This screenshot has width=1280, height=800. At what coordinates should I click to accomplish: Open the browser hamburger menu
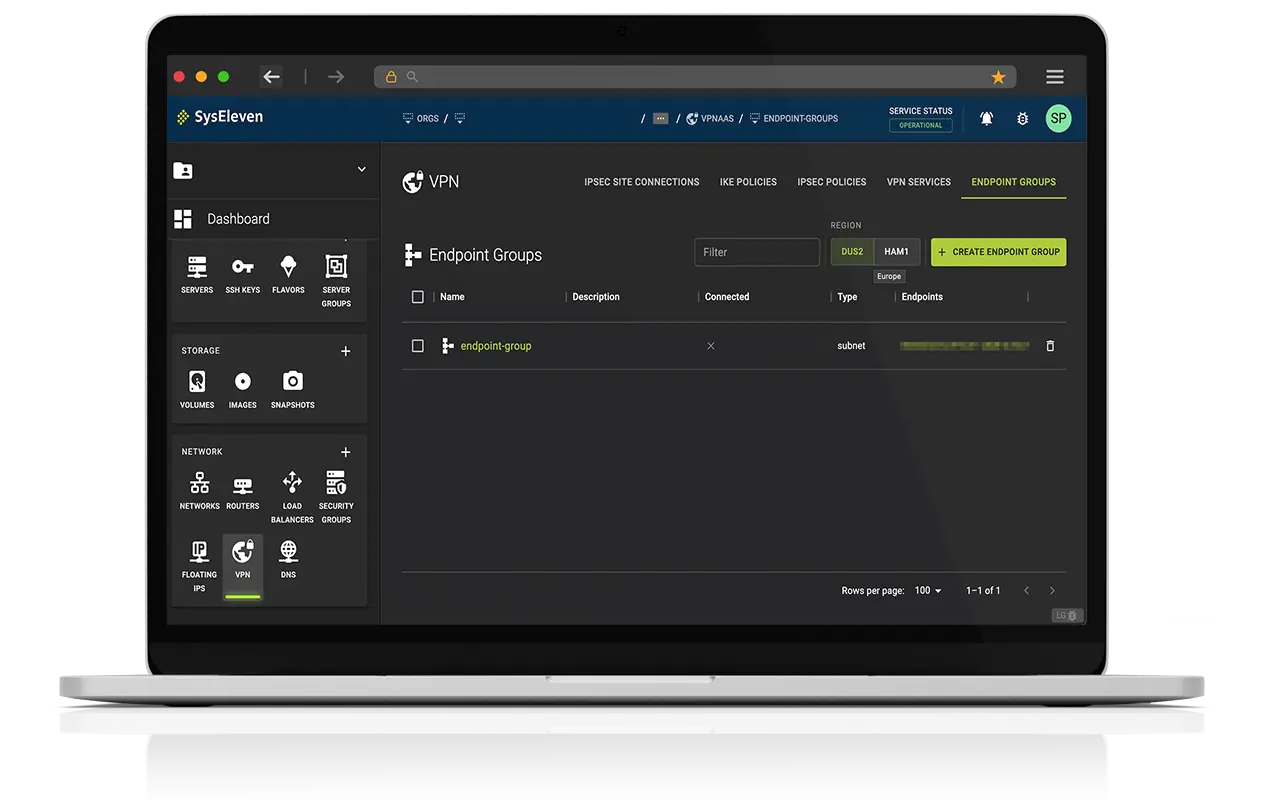(x=1055, y=77)
